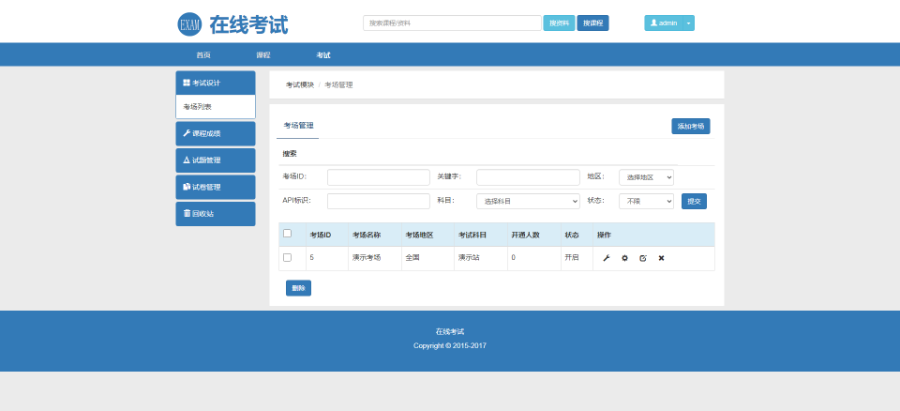Go to 课程 in the navigation bar
The width and height of the screenshot is (900, 411).
(x=263, y=55)
